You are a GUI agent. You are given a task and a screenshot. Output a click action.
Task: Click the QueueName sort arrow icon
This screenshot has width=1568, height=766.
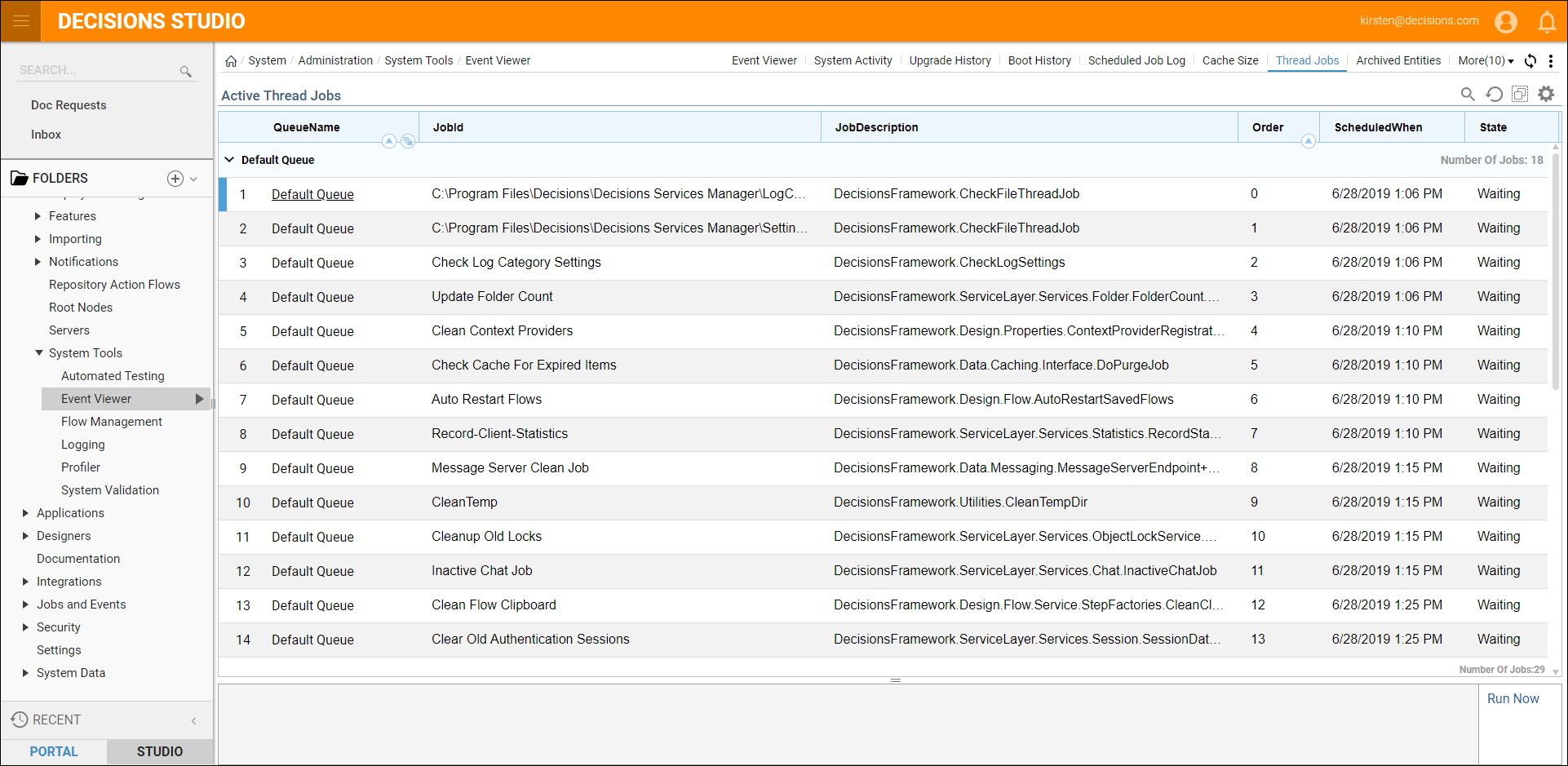click(x=389, y=141)
